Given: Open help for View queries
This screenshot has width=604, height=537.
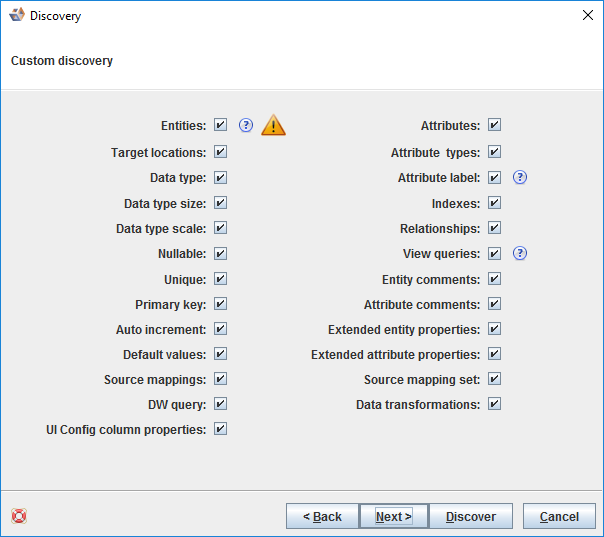Looking at the screenshot, I should 520,254.
